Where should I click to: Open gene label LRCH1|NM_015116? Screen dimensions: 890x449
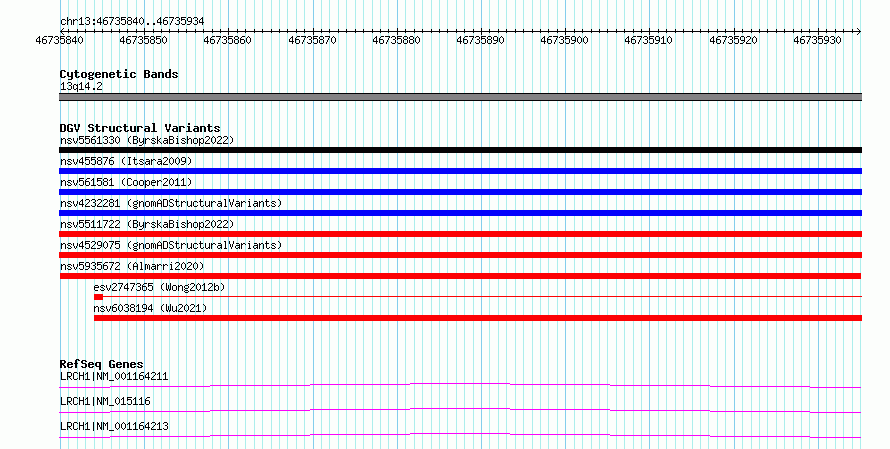pos(105,401)
